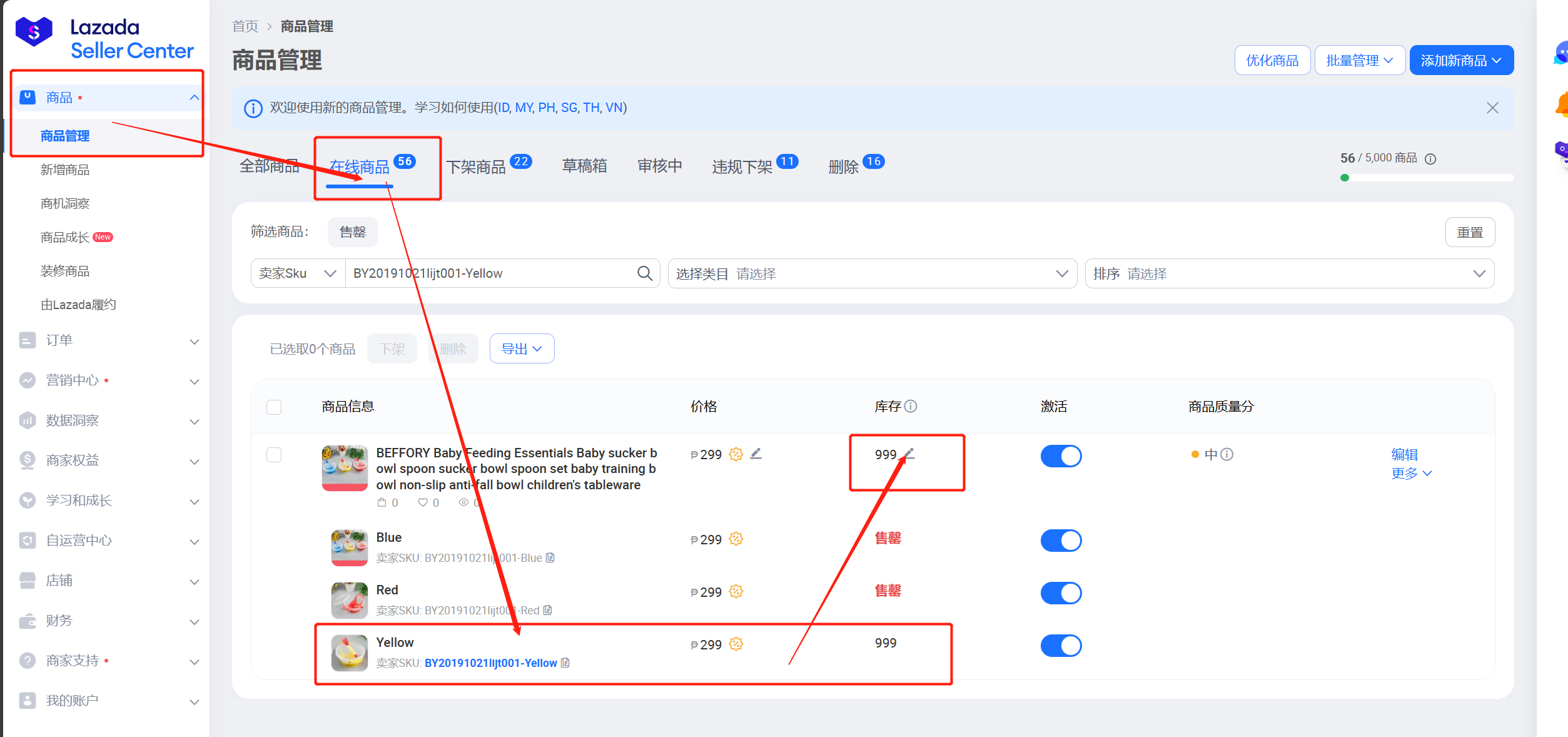Tick the select-all checkbox in the table header

coord(274,407)
